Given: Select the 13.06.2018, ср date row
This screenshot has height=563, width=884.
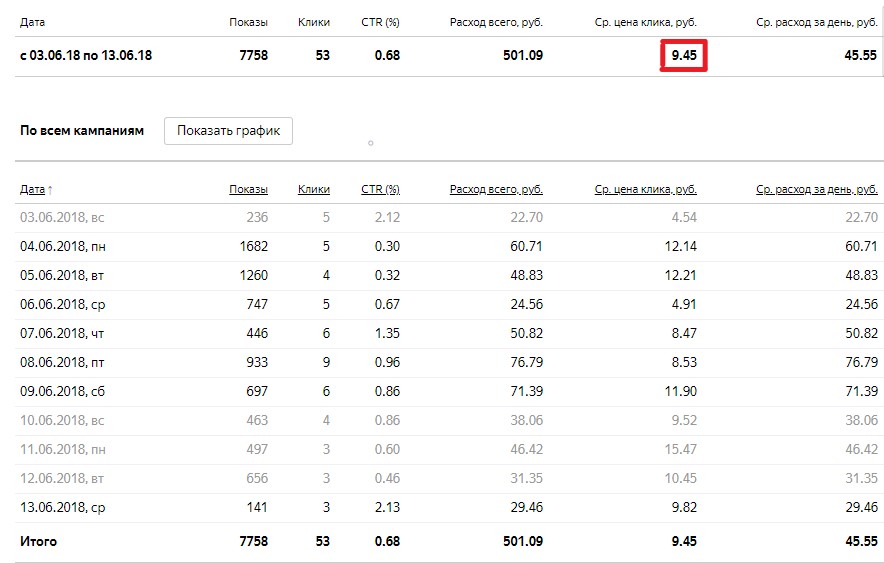Looking at the screenshot, I should 449,507.
